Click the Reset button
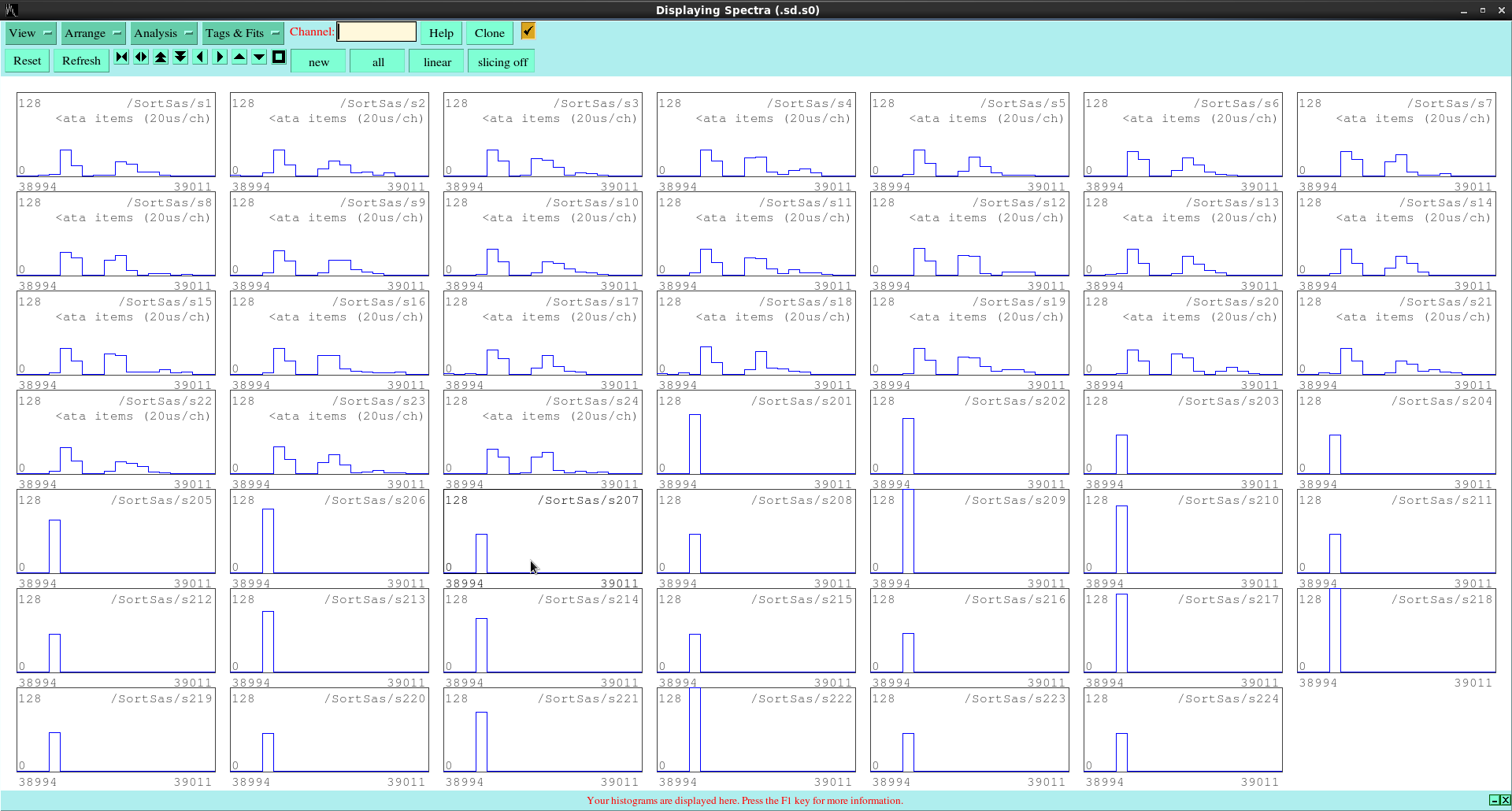The image size is (1512, 811). [28, 61]
